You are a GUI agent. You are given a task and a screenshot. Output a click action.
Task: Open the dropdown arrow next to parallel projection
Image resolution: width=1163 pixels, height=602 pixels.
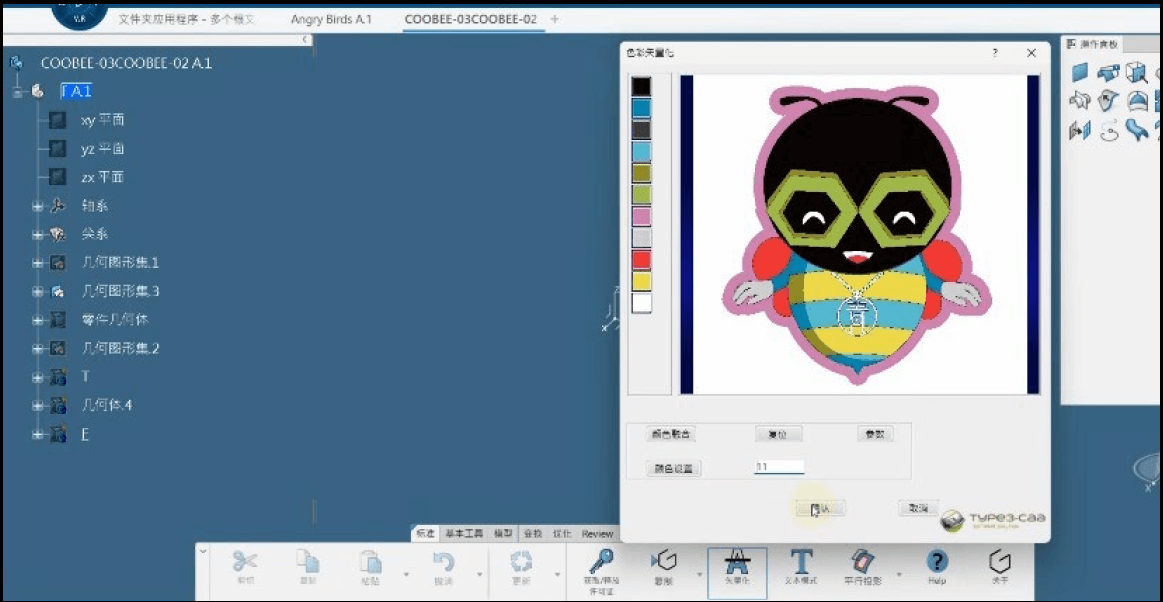pyautogui.click(x=900, y=574)
